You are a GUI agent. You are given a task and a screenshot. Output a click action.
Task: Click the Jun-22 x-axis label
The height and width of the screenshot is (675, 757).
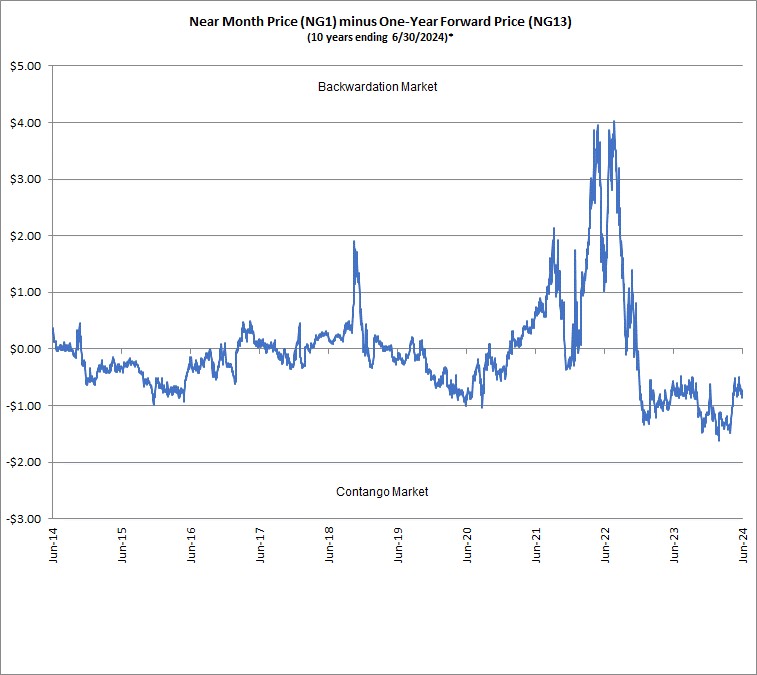pos(605,545)
